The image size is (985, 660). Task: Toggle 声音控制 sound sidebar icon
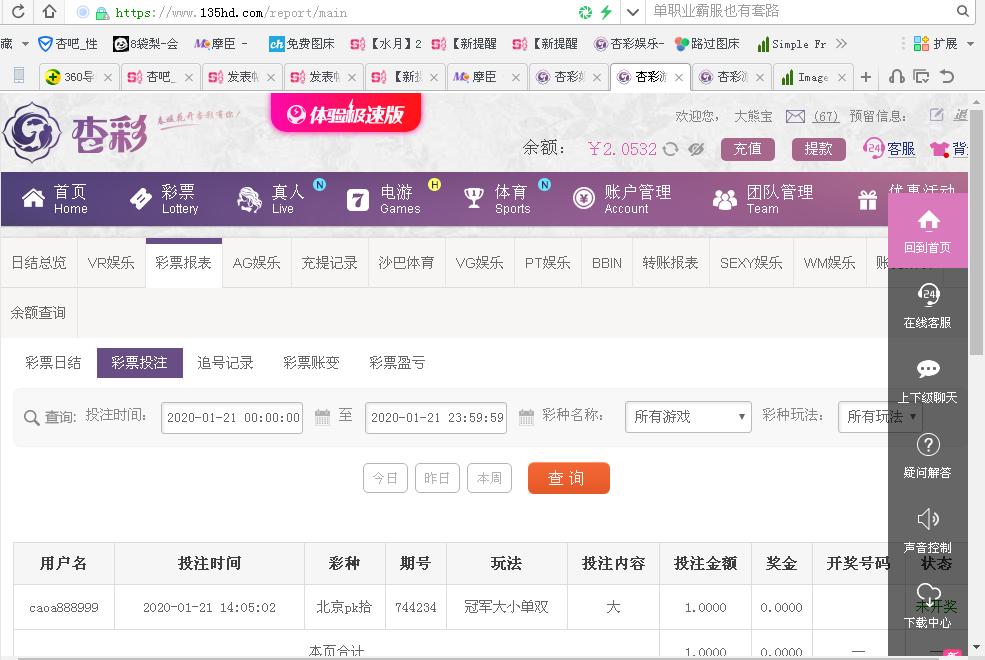(927, 531)
